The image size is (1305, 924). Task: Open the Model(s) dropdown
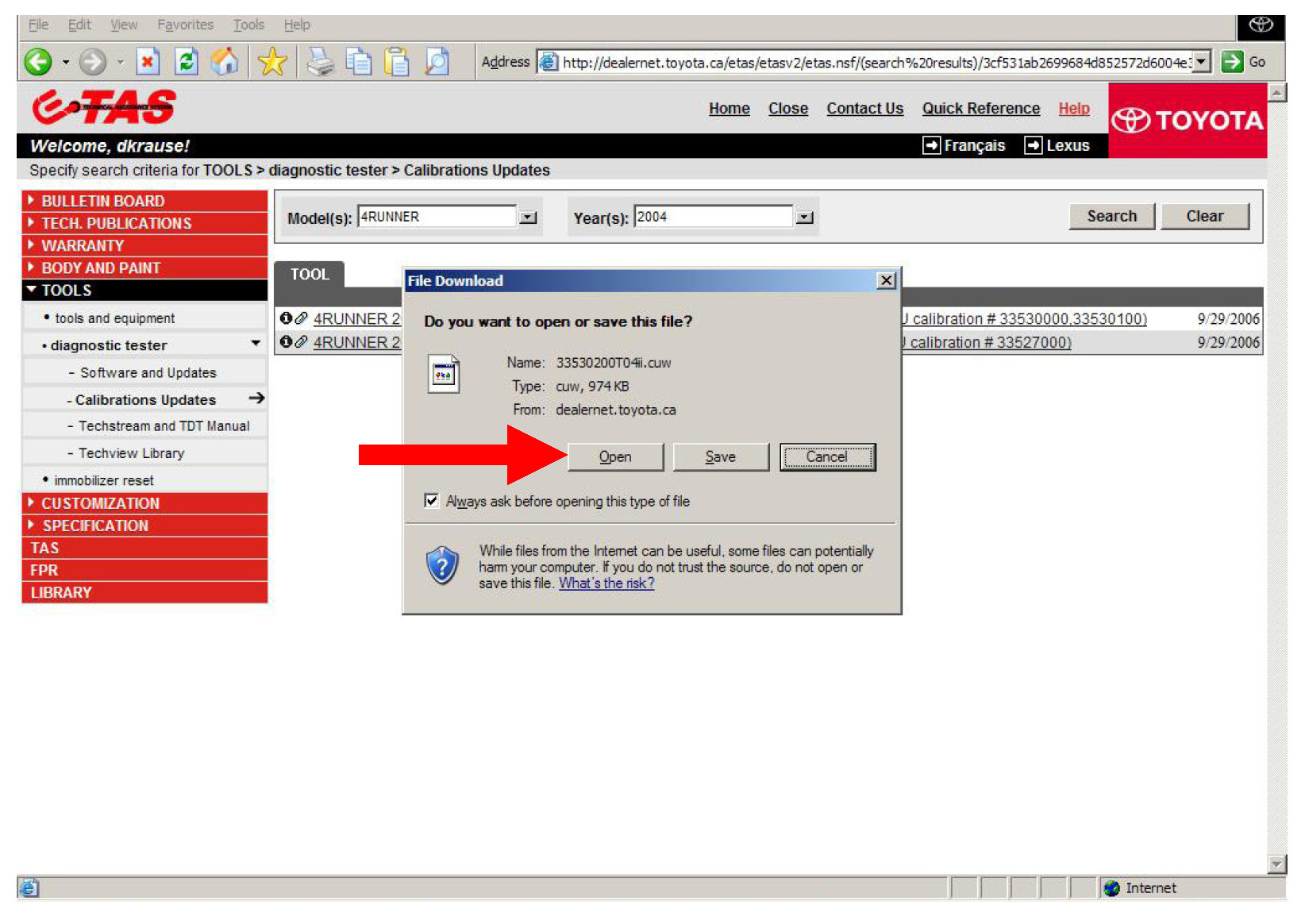pyautogui.click(x=528, y=218)
